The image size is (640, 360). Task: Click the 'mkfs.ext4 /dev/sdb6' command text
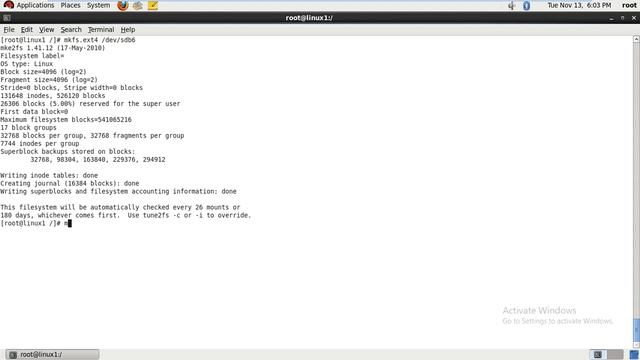coord(100,40)
